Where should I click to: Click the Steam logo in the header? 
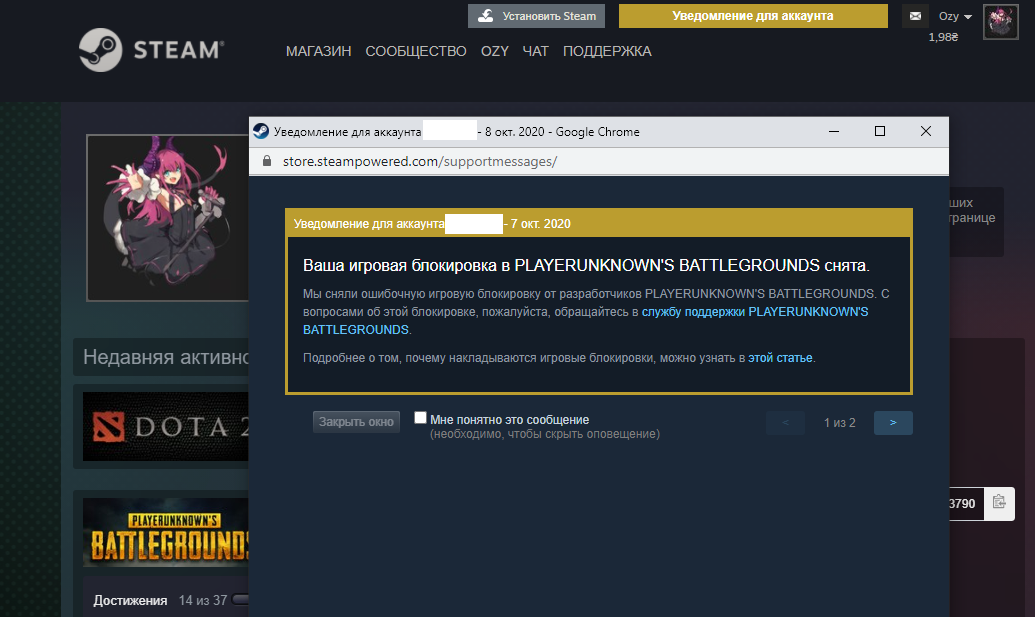[x=151, y=50]
